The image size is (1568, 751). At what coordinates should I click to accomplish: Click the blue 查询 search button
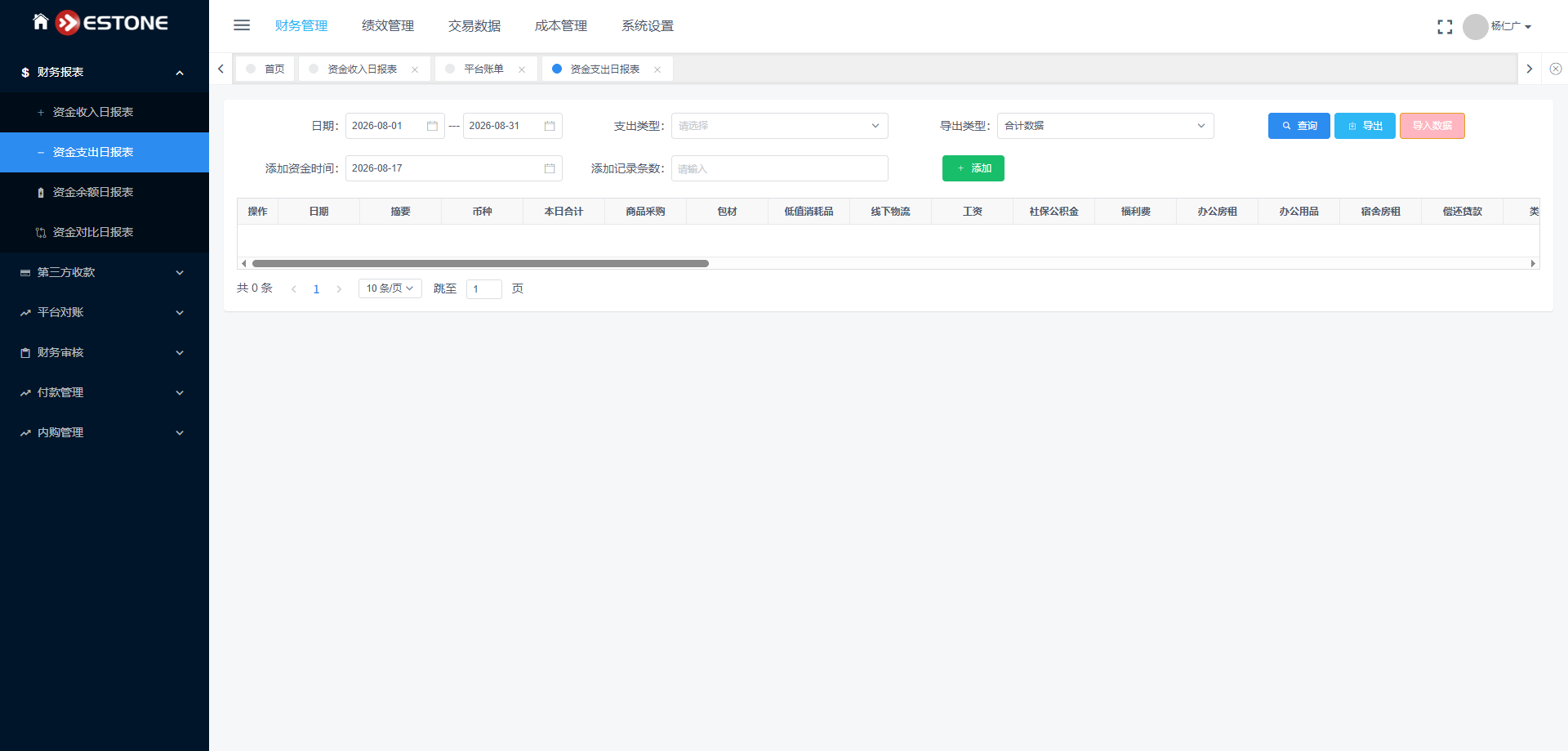1299,126
